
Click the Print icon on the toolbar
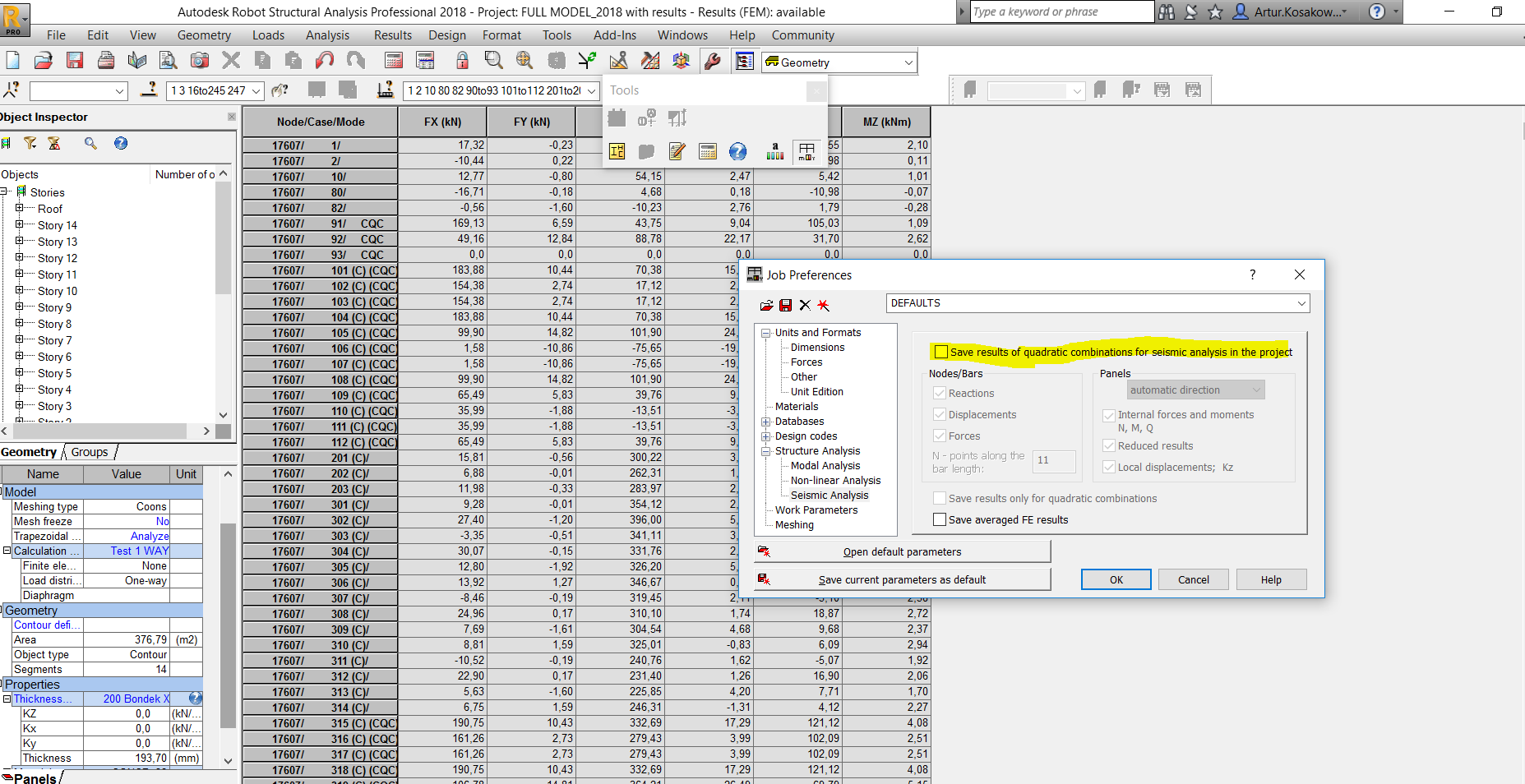pos(106,60)
